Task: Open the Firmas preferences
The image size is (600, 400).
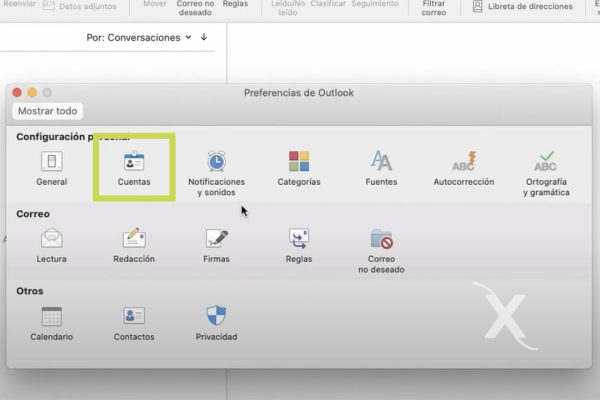Action: [216, 246]
